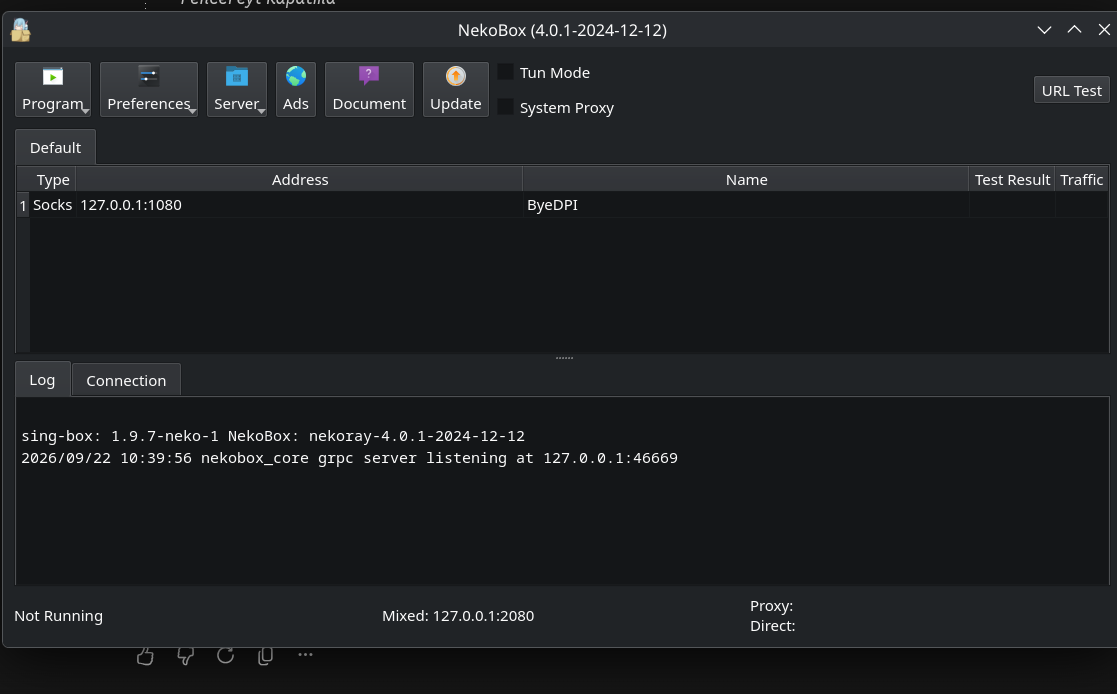
Task: Expand the Preferences dropdown menu
Action: 149,89
